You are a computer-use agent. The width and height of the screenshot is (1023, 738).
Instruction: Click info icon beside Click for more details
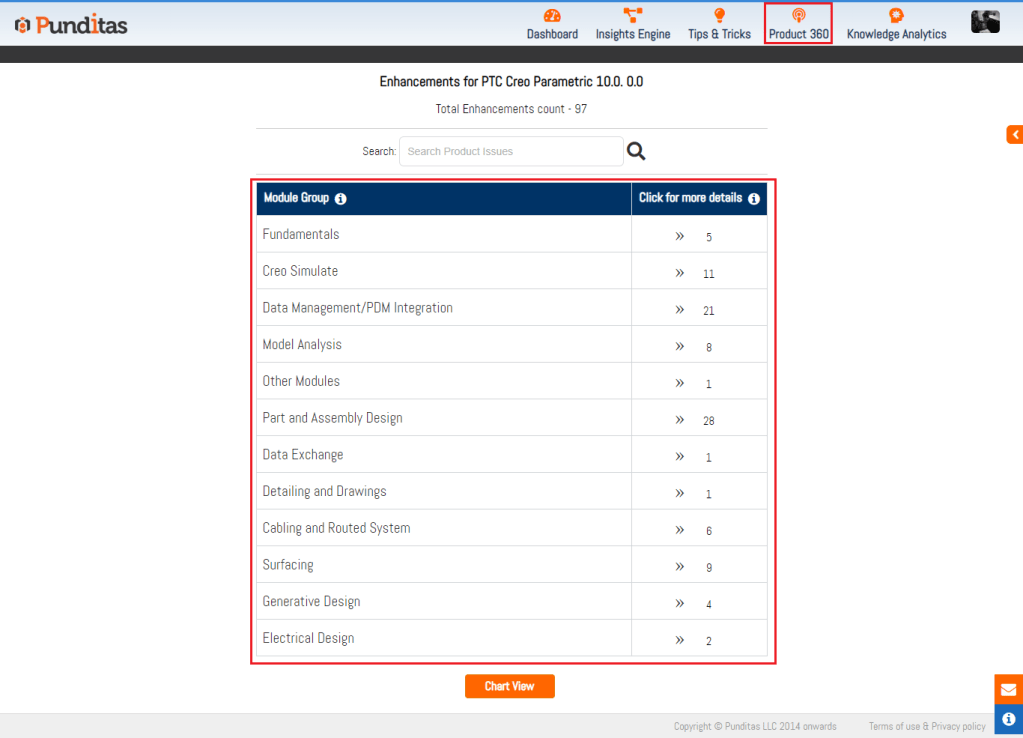(754, 199)
